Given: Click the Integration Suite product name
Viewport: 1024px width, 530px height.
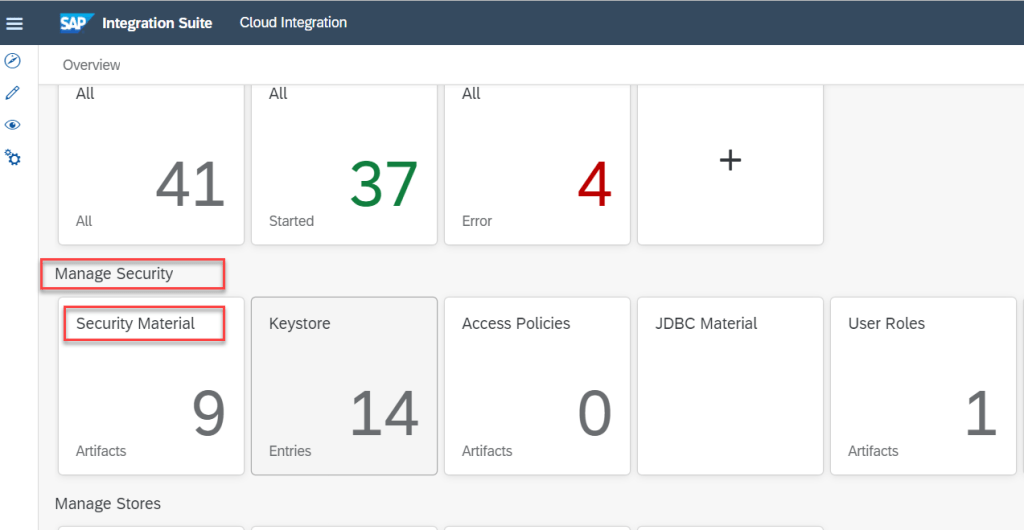Looking at the screenshot, I should click(x=157, y=22).
